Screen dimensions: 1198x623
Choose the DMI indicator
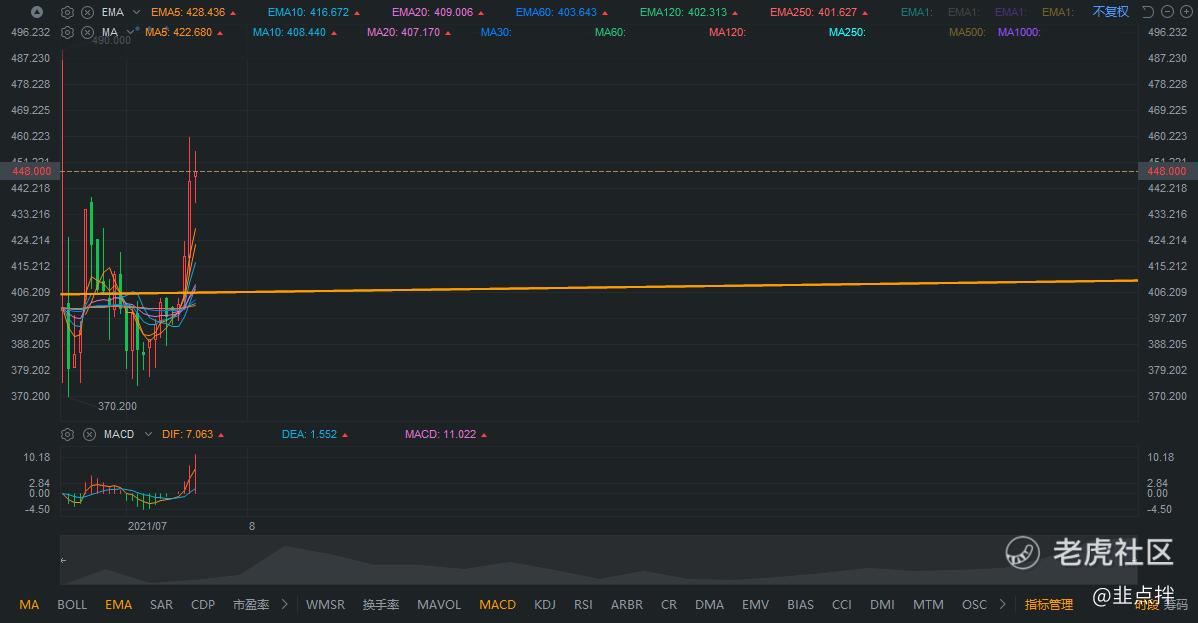[882, 605]
